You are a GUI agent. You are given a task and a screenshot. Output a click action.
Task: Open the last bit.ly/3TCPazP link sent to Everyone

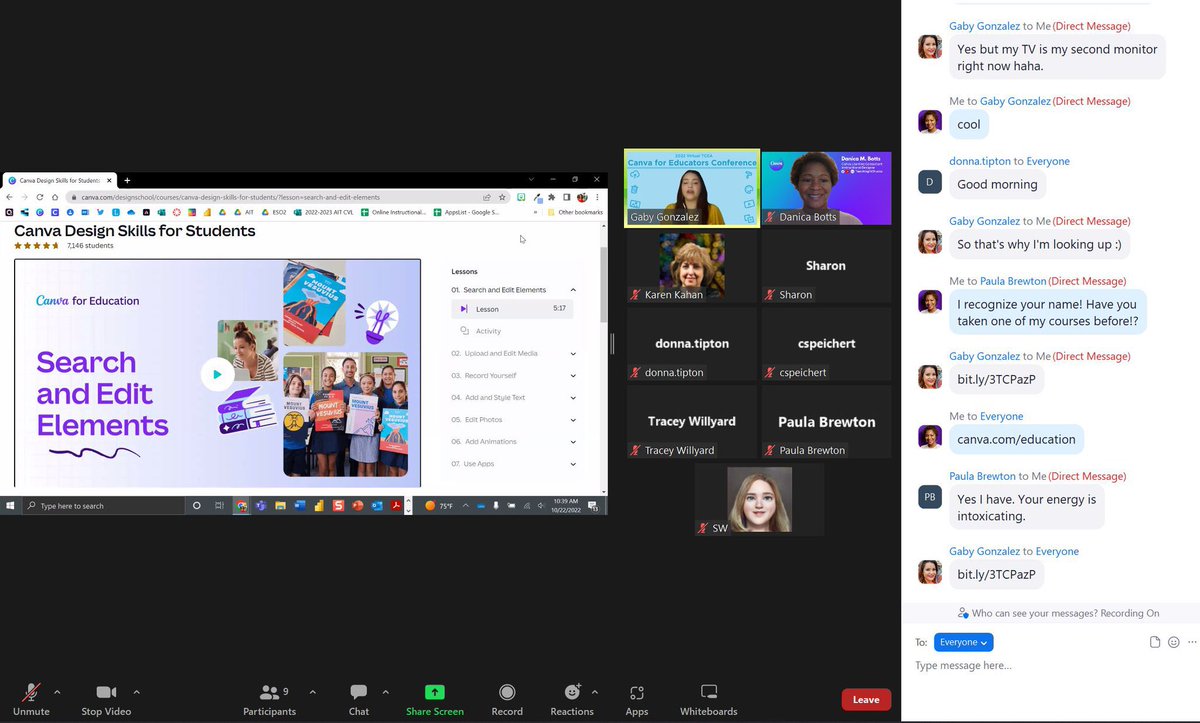[x=996, y=574]
